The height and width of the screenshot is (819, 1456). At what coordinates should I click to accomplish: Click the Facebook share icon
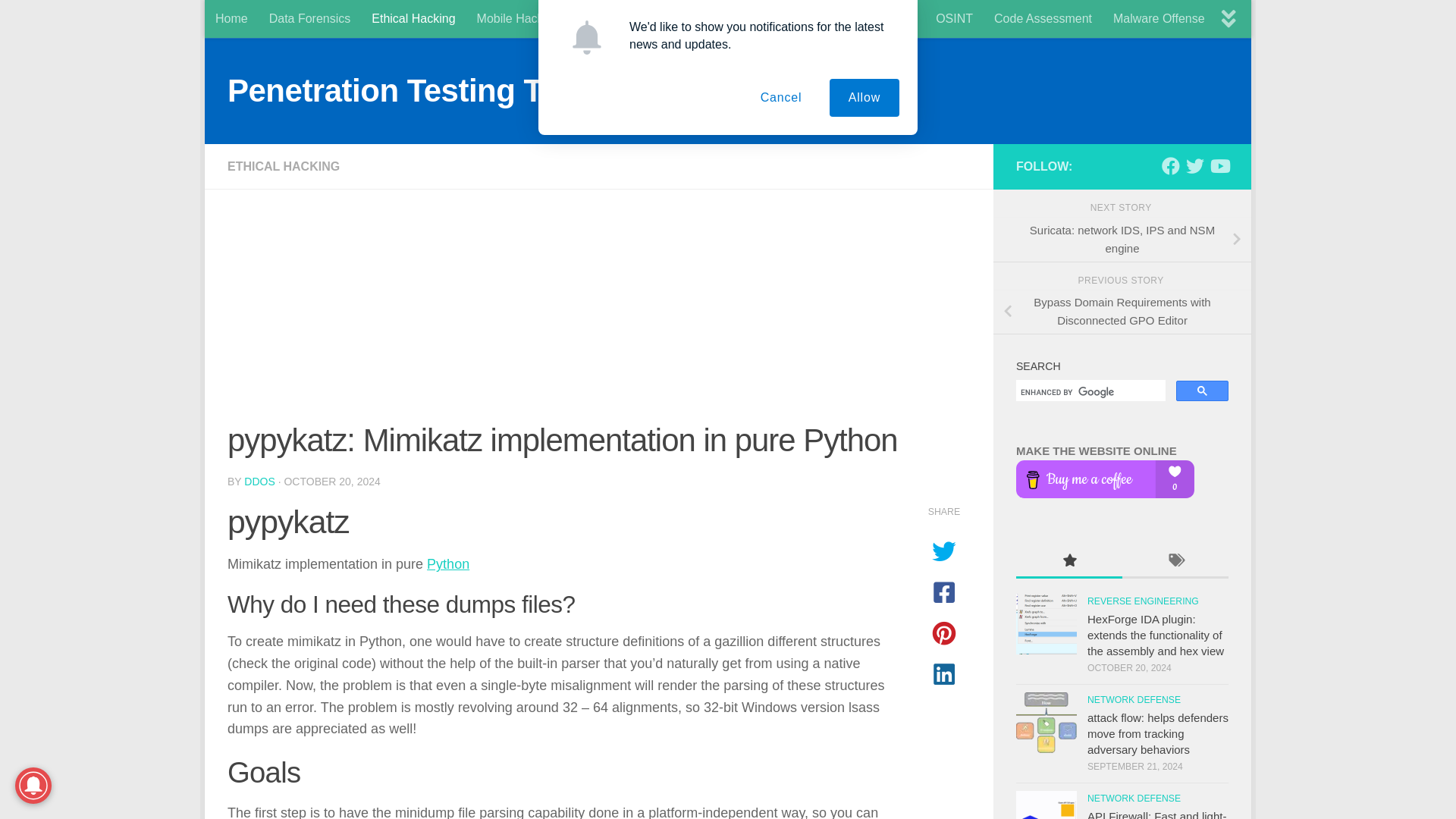pyautogui.click(x=944, y=592)
